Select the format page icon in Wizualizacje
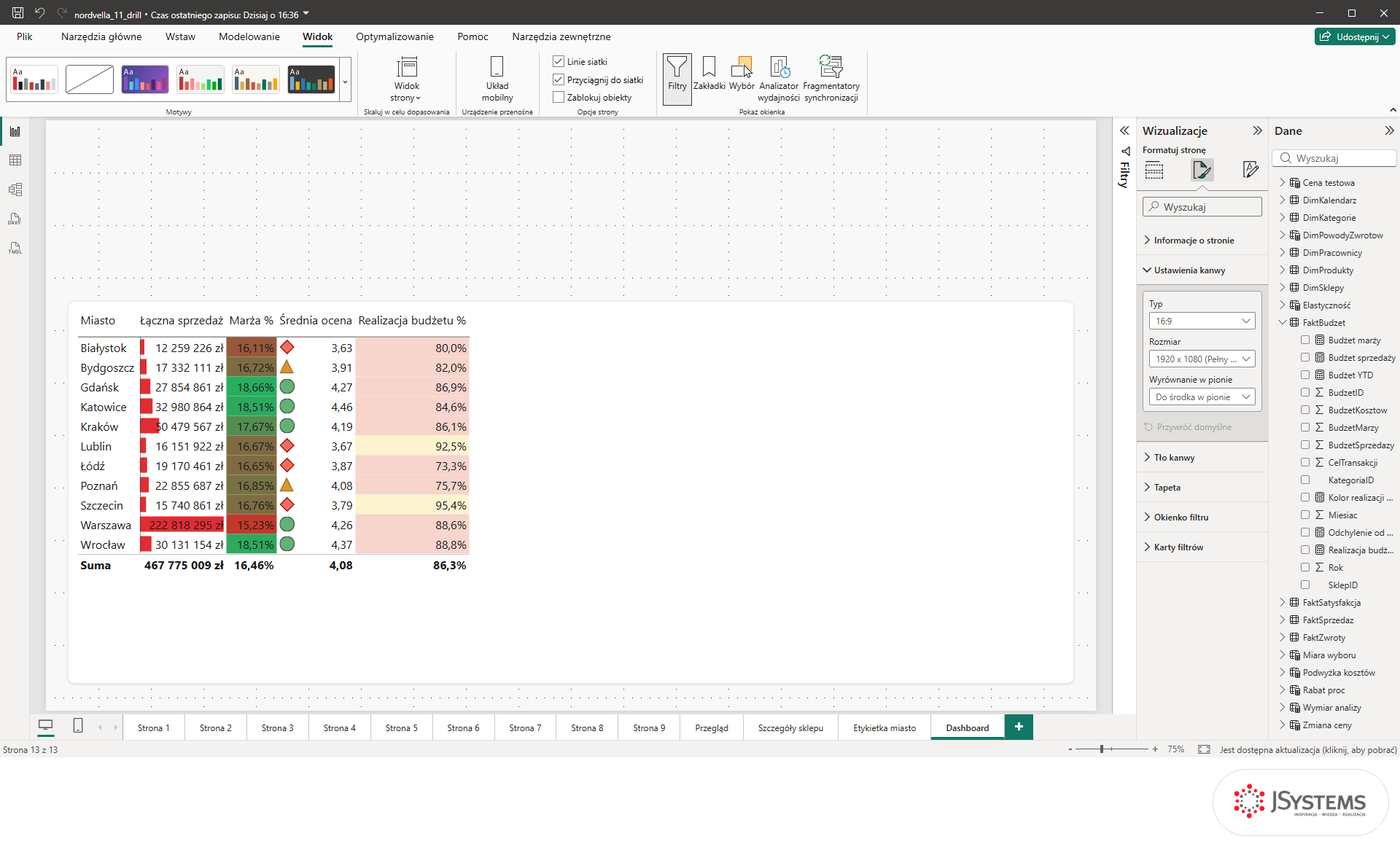The image size is (1400, 847). click(x=1202, y=171)
